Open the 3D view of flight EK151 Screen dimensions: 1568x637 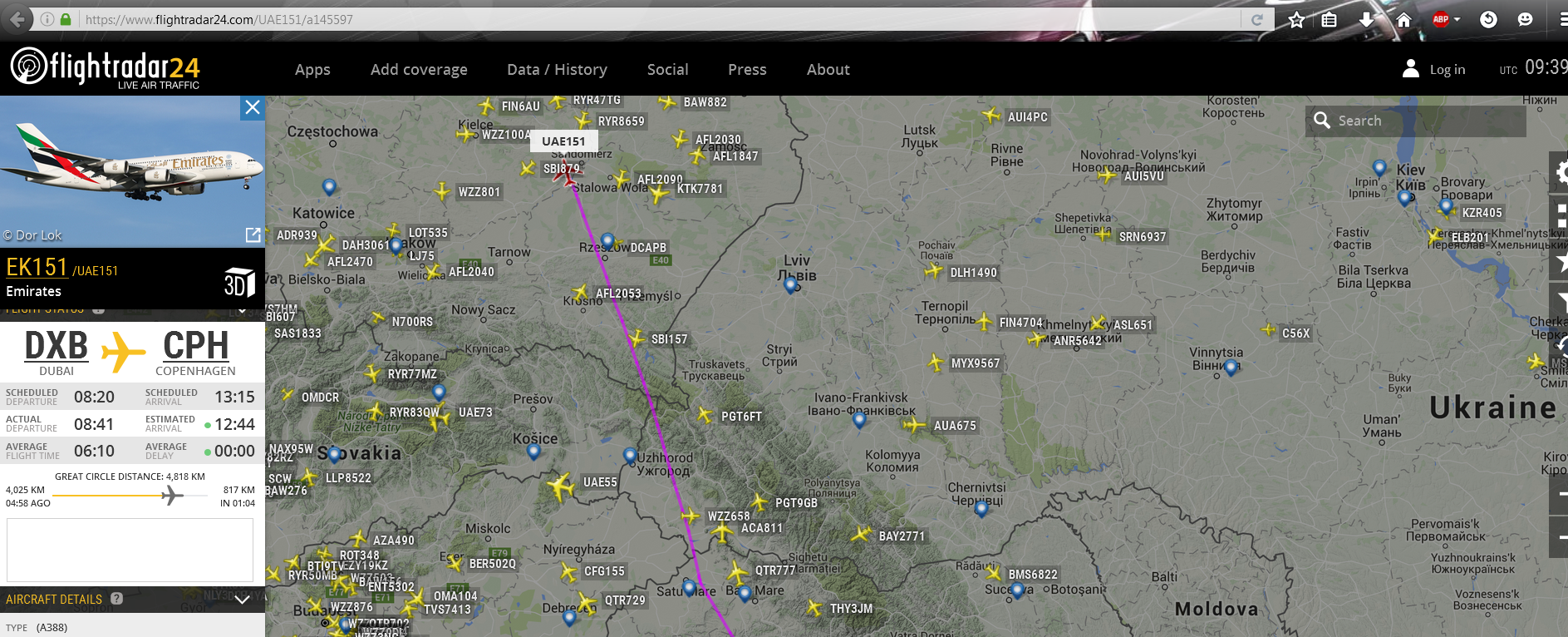(239, 283)
